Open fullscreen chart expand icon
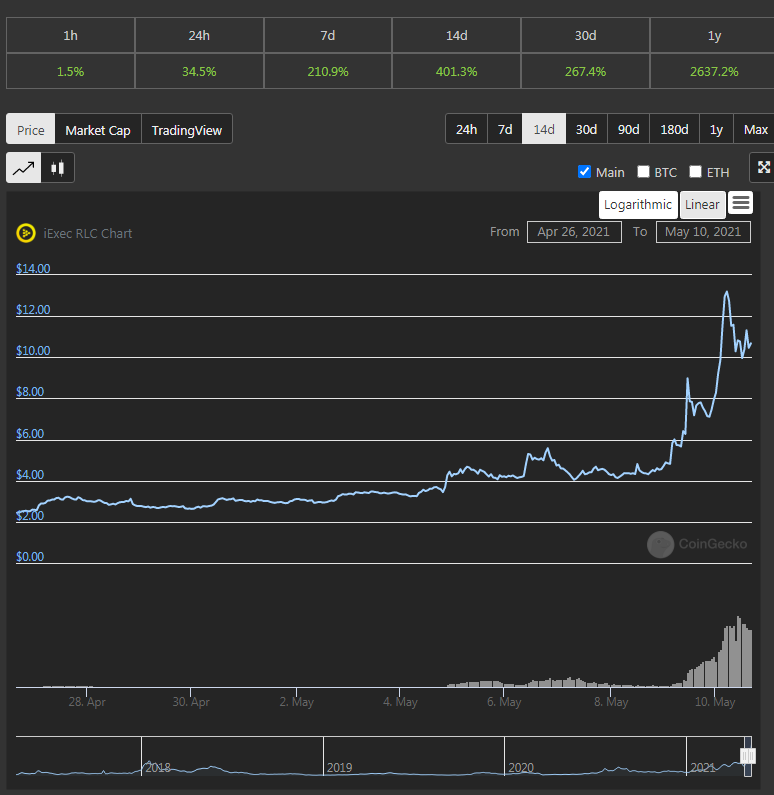774x795 pixels. (763, 167)
